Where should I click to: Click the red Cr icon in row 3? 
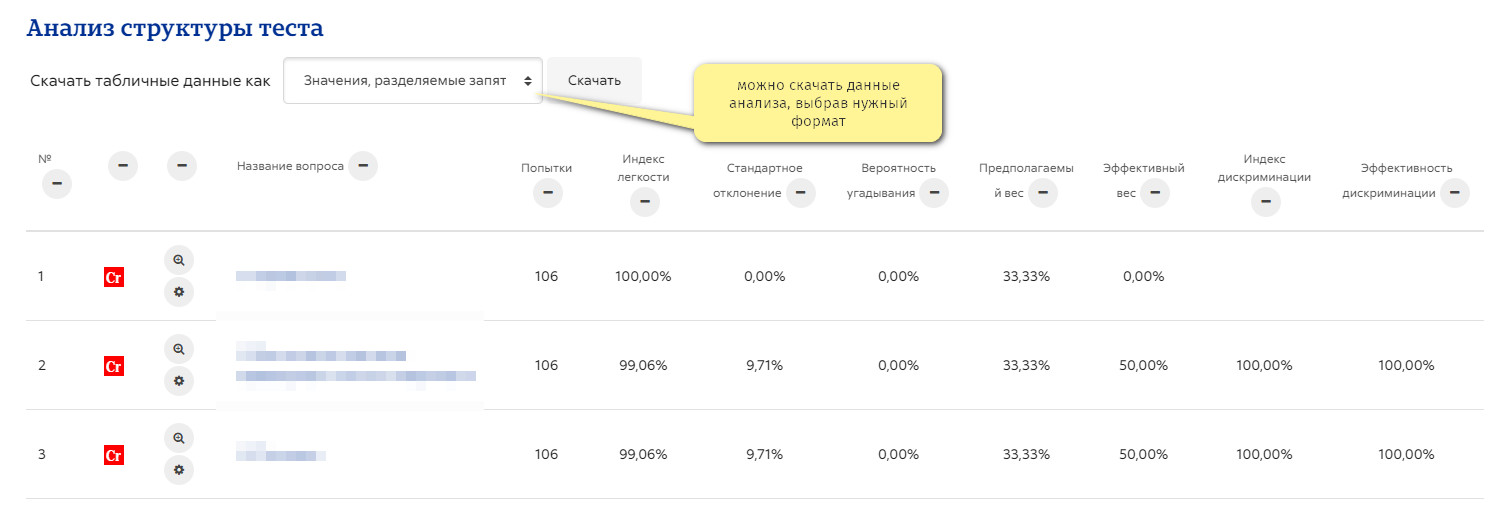coord(114,455)
